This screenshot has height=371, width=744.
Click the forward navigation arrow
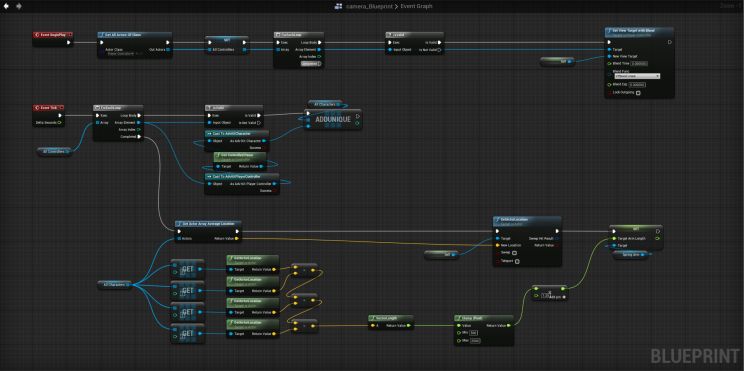[19, 6]
